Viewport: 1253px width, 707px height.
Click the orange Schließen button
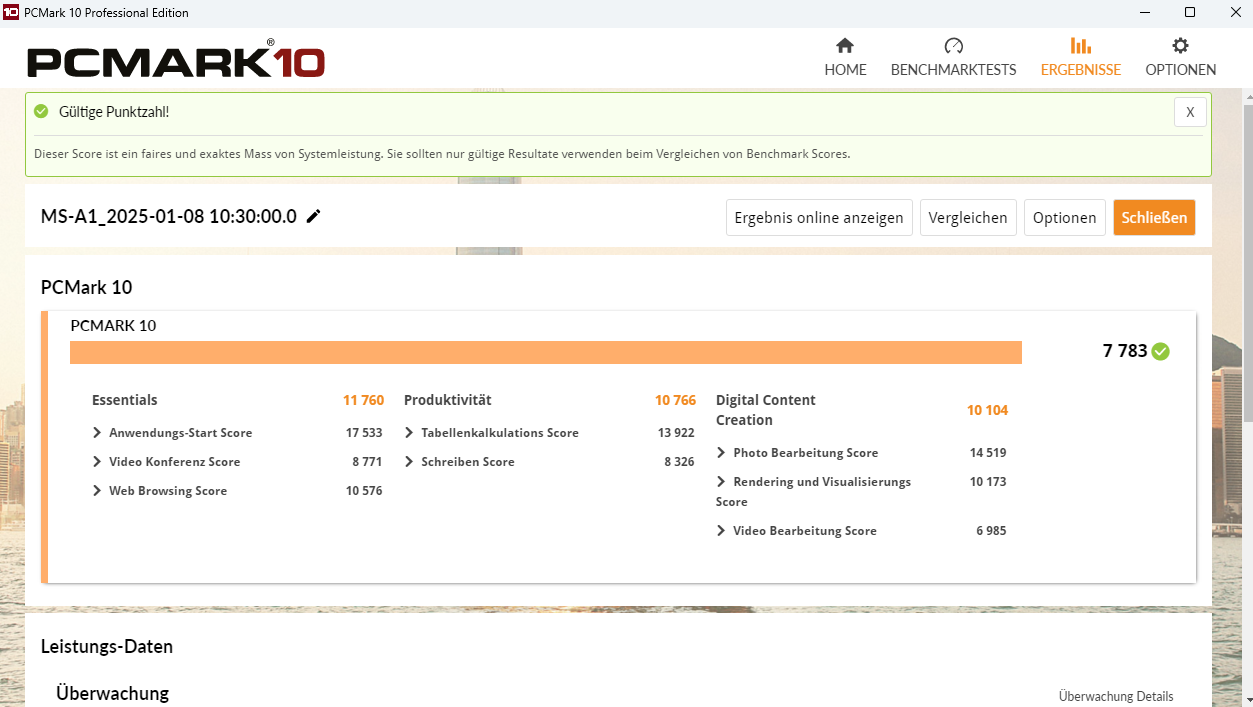pyautogui.click(x=1154, y=218)
